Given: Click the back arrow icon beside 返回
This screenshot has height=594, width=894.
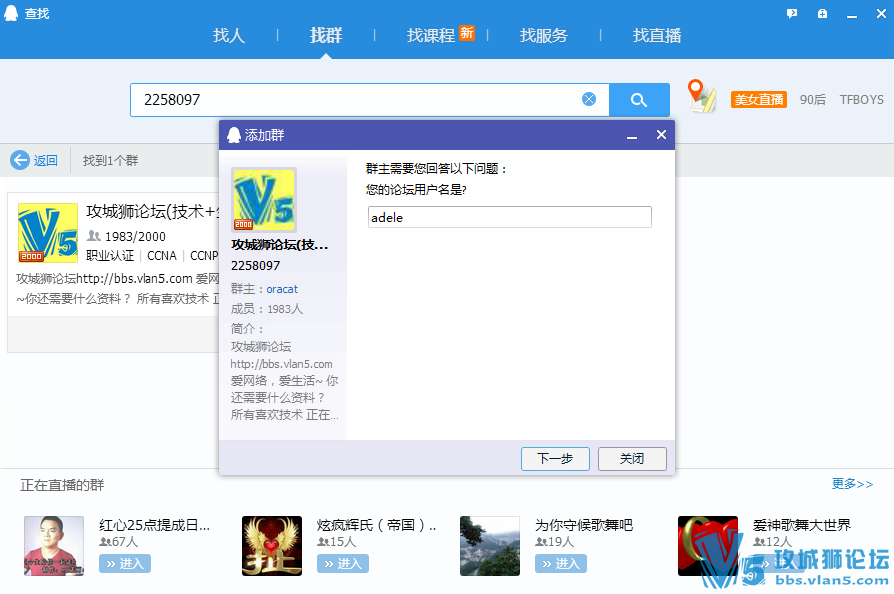Looking at the screenshot, I should click(20, 160).
